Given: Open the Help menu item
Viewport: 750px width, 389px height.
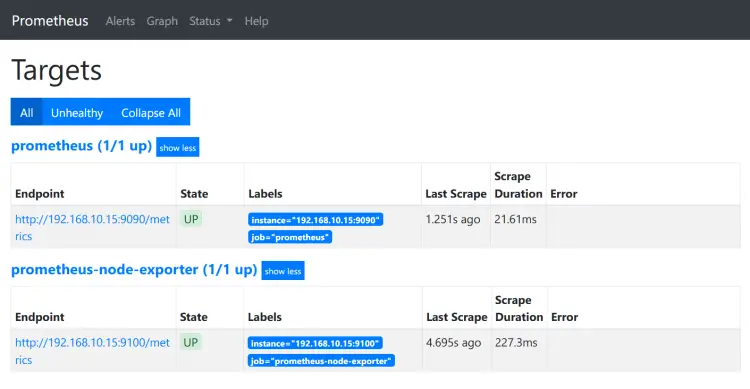Looking at the screenshot, I should click(x=256, y=21).
